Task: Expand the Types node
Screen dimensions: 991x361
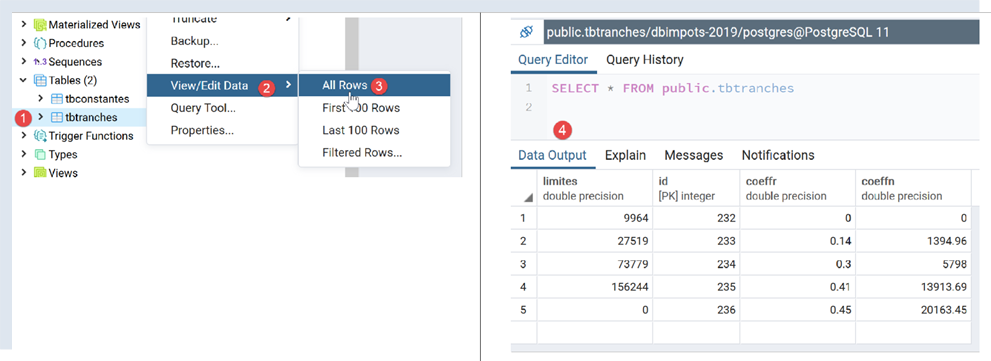Action: point(24,154)
